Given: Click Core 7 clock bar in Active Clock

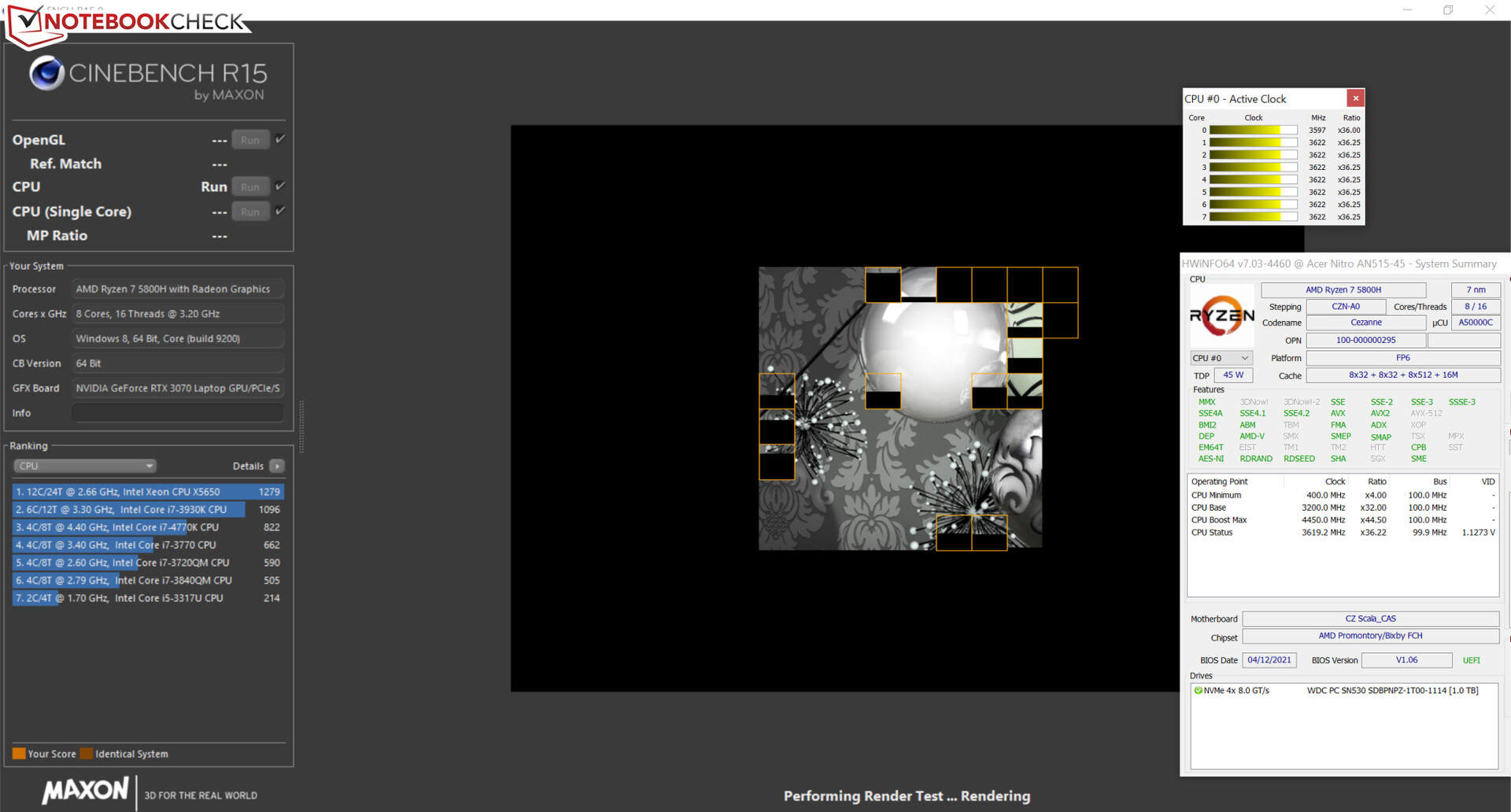Looking at the screenshot, I should pos(1253,217).
